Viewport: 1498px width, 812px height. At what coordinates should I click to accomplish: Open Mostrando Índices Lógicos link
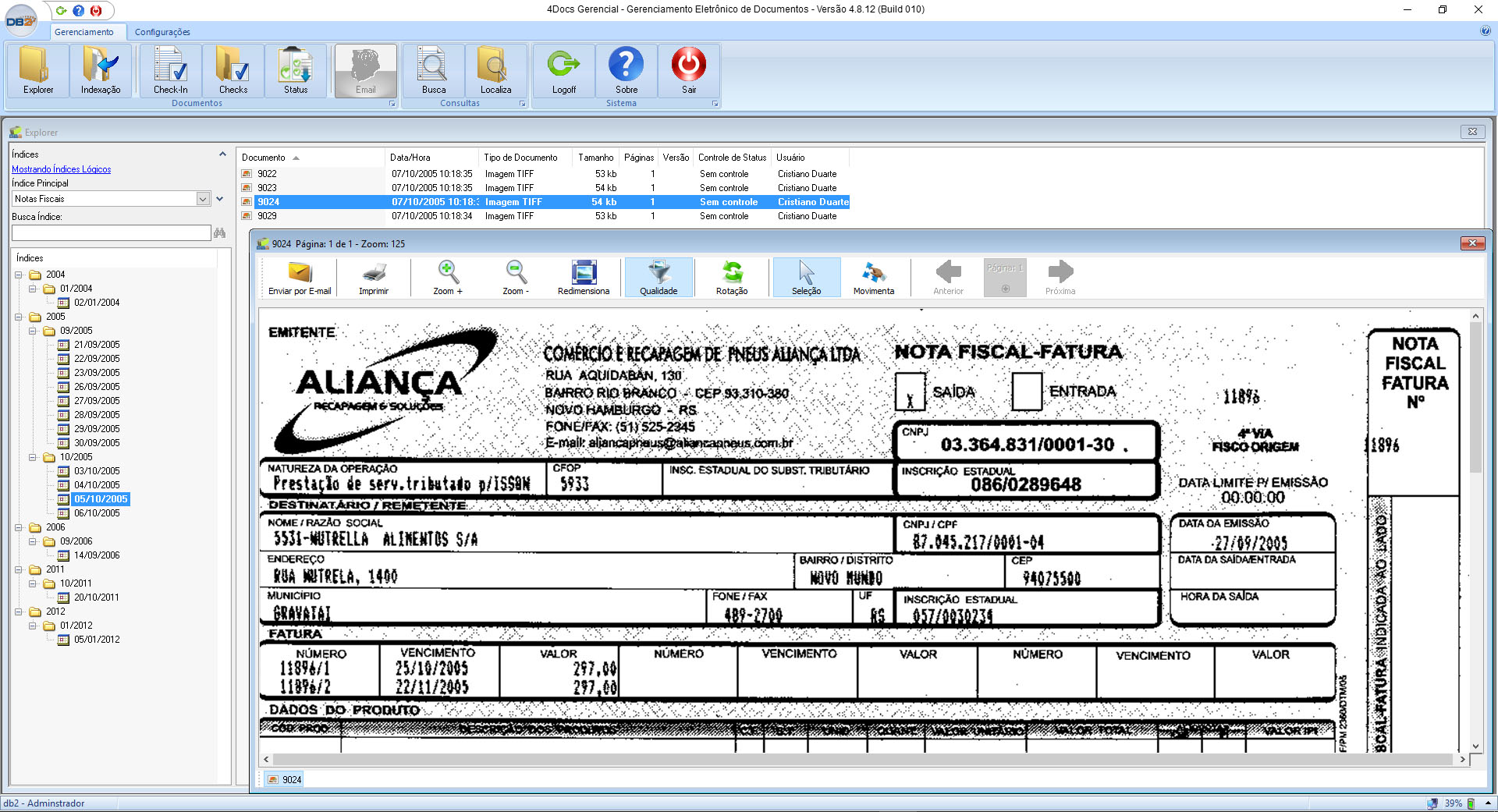(x=61, y=169)
